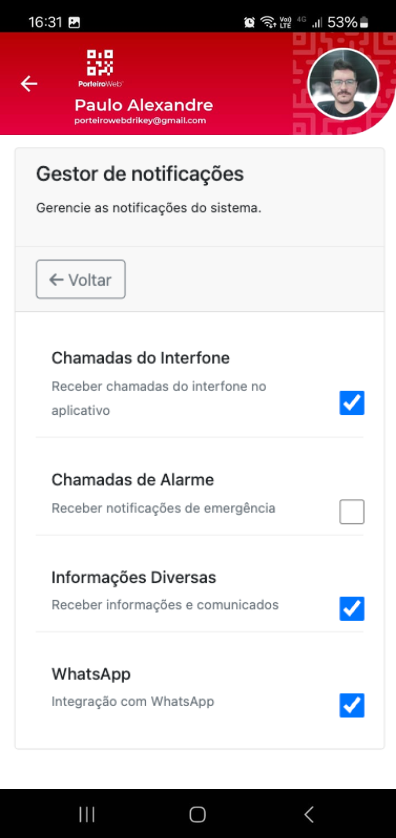
Task: Enable Chamadas de Alarme checkbox
Action: coord(352,511)
